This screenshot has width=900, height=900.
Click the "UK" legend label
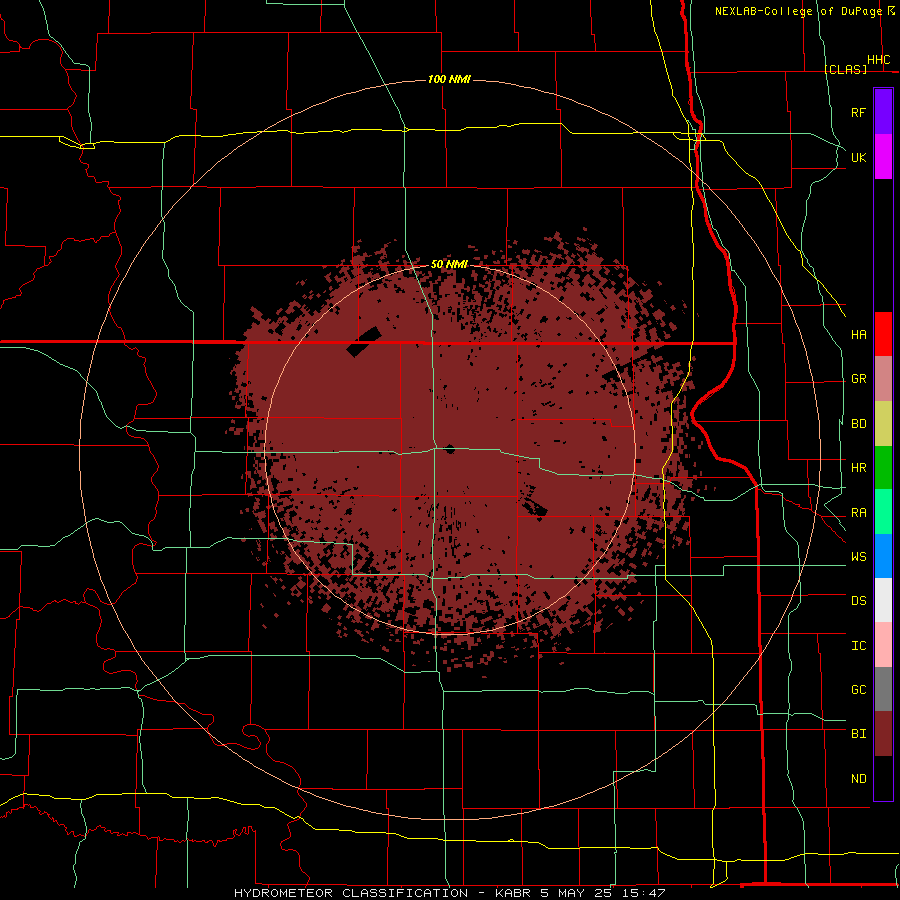tap(858, 157)
